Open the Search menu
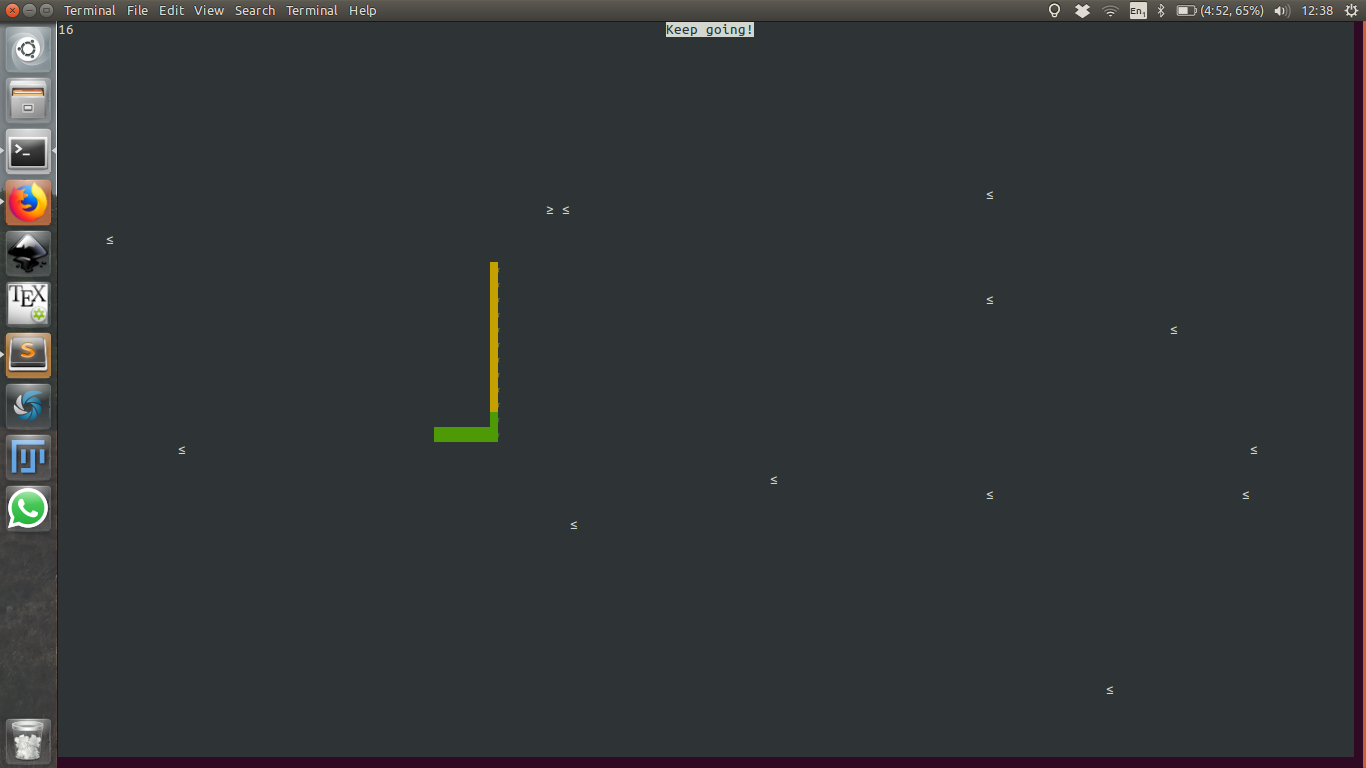 (x=255, y=10)
